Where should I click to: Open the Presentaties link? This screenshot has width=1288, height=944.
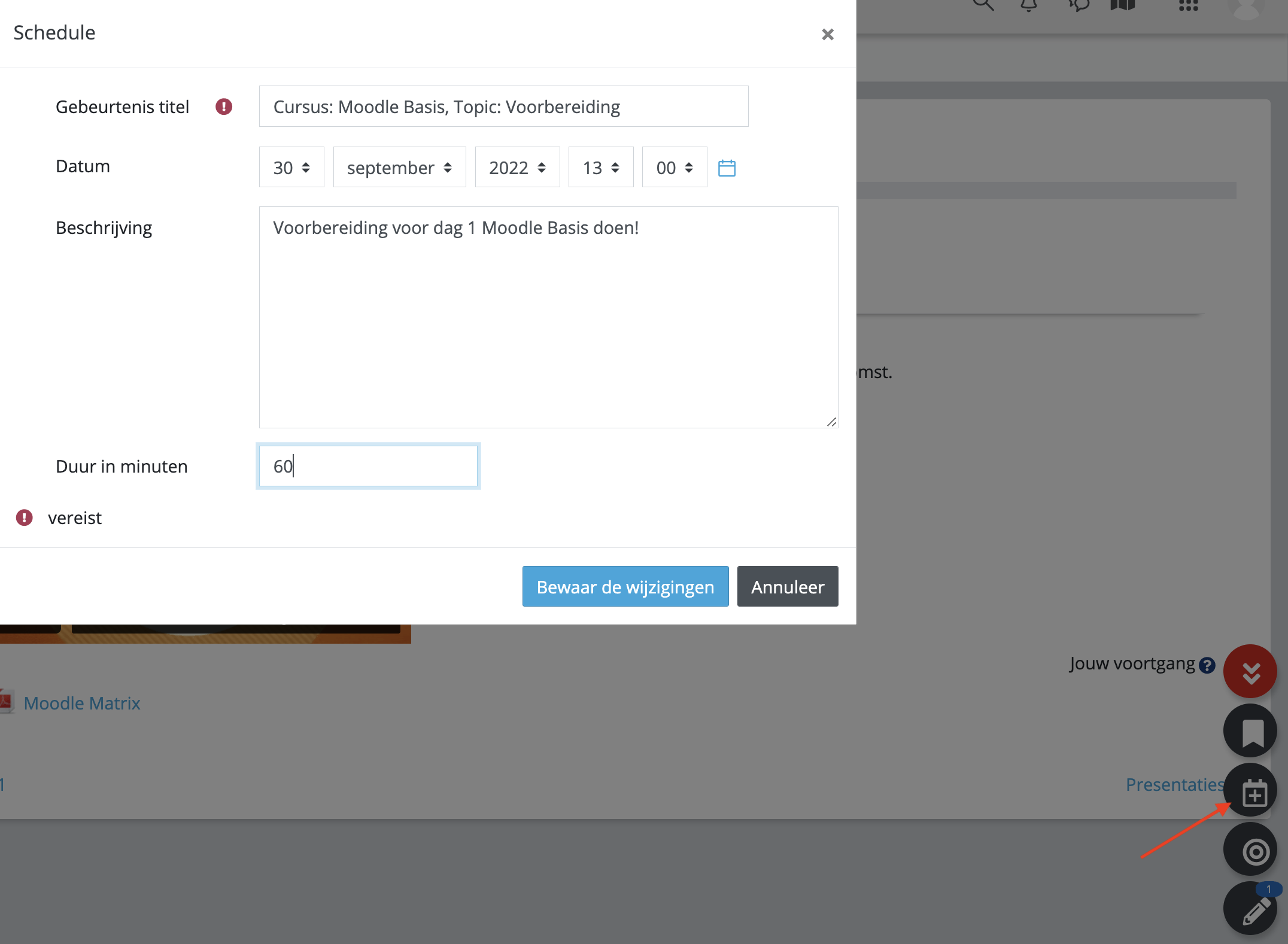pos(1175,784)
